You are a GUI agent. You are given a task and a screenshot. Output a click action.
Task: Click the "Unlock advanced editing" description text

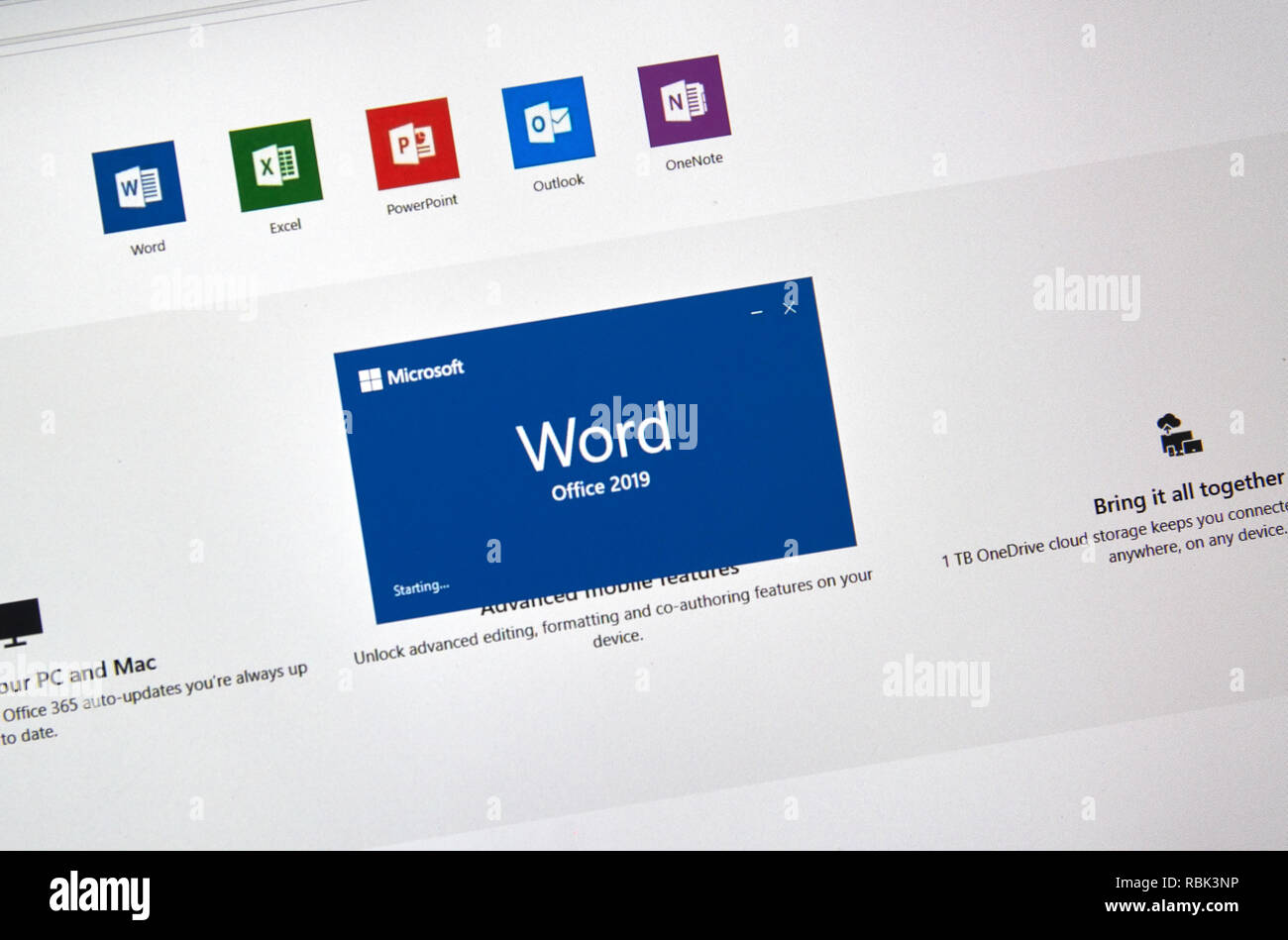click(614, 615)
